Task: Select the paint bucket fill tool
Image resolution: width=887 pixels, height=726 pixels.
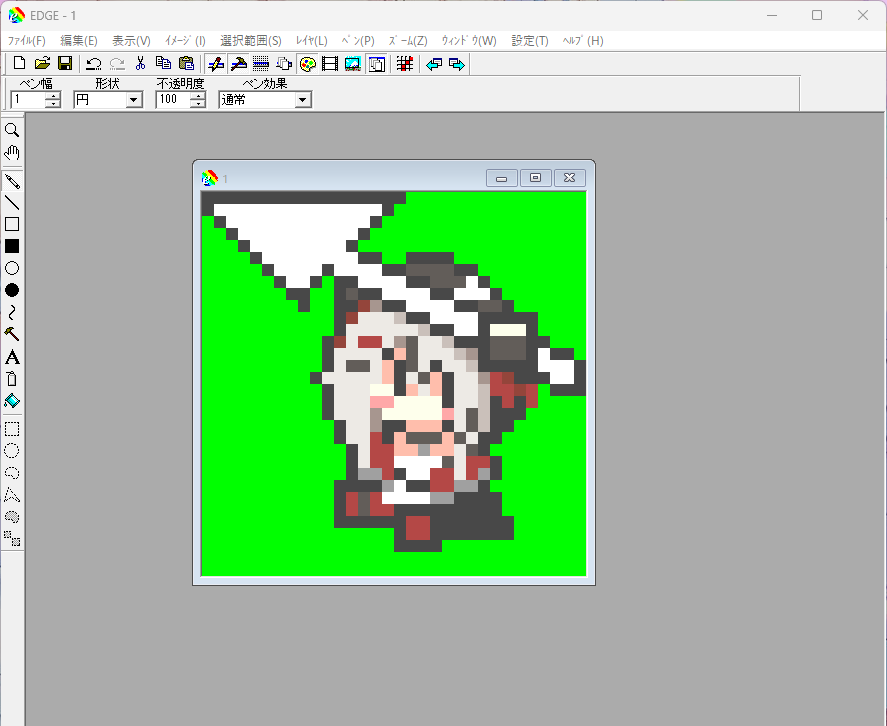Action: pyautogui.click(x=12, y=401)
